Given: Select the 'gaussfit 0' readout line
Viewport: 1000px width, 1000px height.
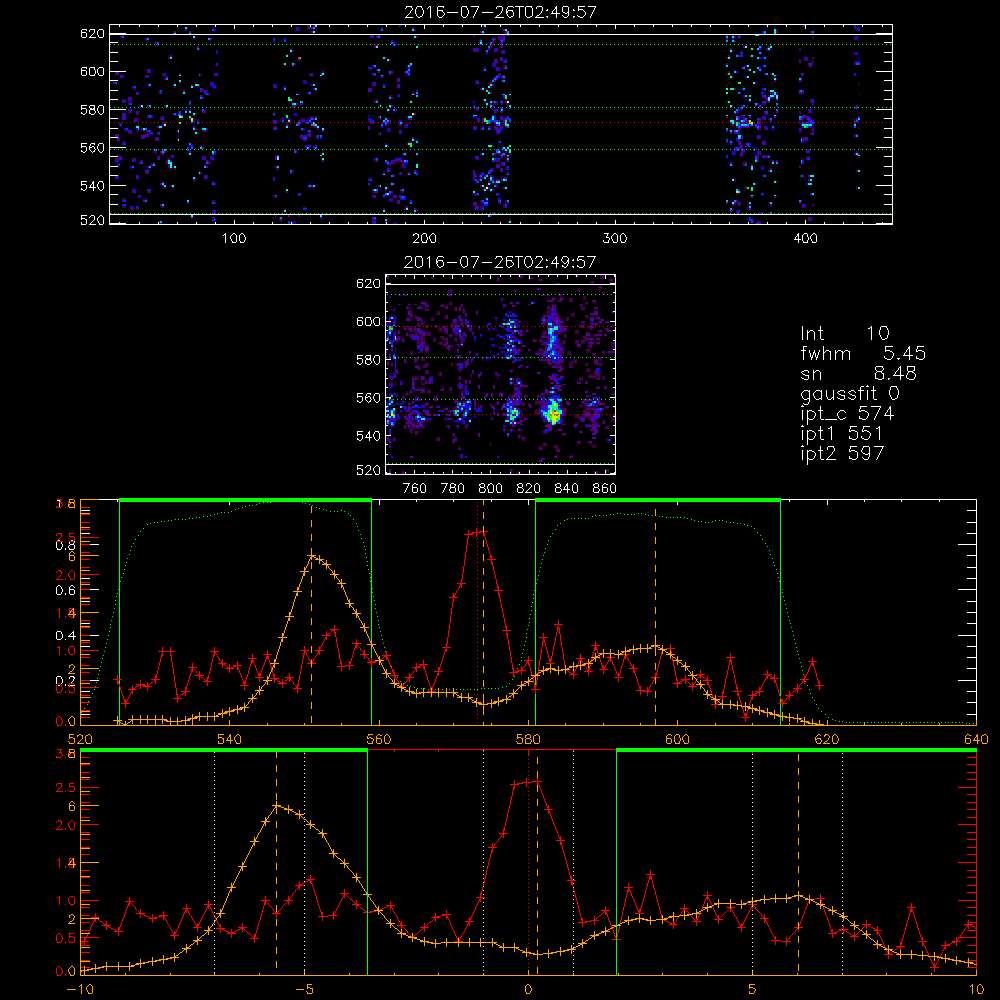Looking at the screenshot, I should click(849, 393).
